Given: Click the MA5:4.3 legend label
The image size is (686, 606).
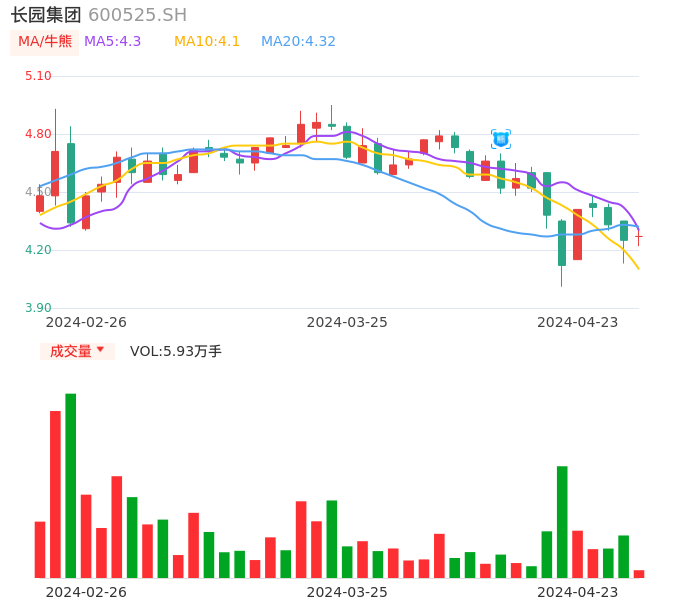Looking at the screenshot, I should pyautogui.click(x=112, y=42).
